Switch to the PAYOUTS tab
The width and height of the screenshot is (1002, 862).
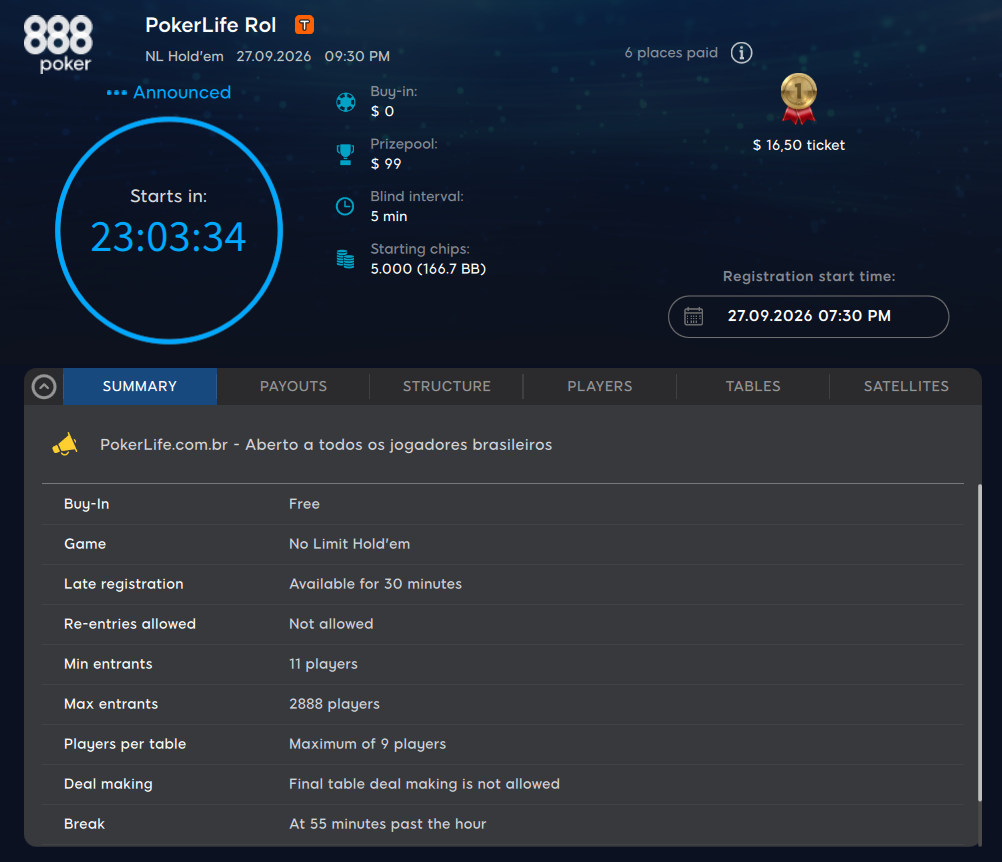pos(293,387)
